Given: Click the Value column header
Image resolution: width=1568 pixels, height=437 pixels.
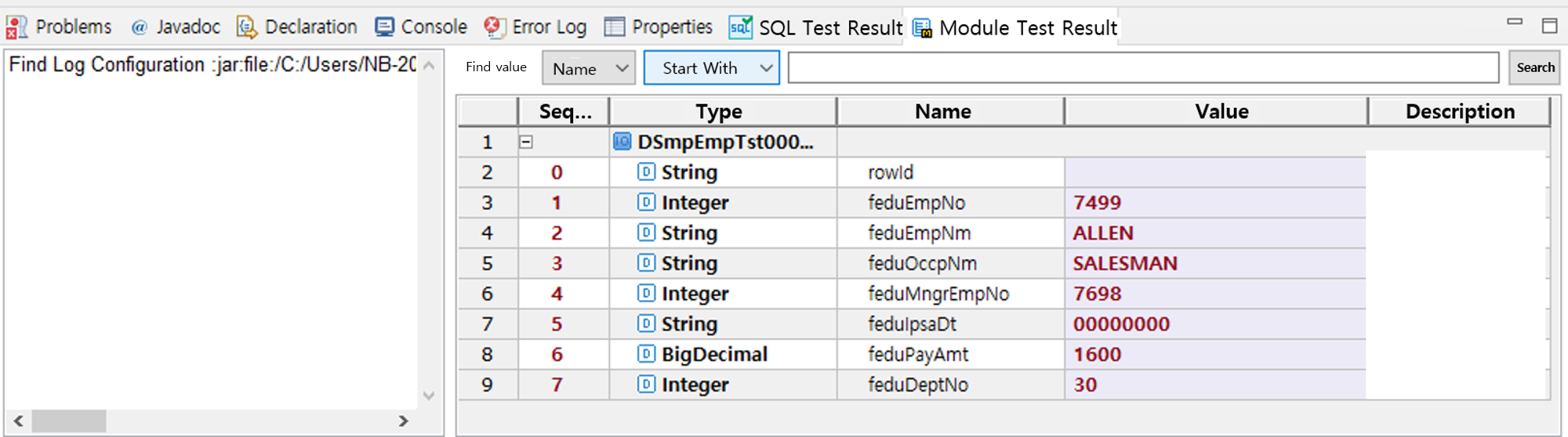Looking at the screenshot, I should pyautogui.click(x=1221, y=112).
